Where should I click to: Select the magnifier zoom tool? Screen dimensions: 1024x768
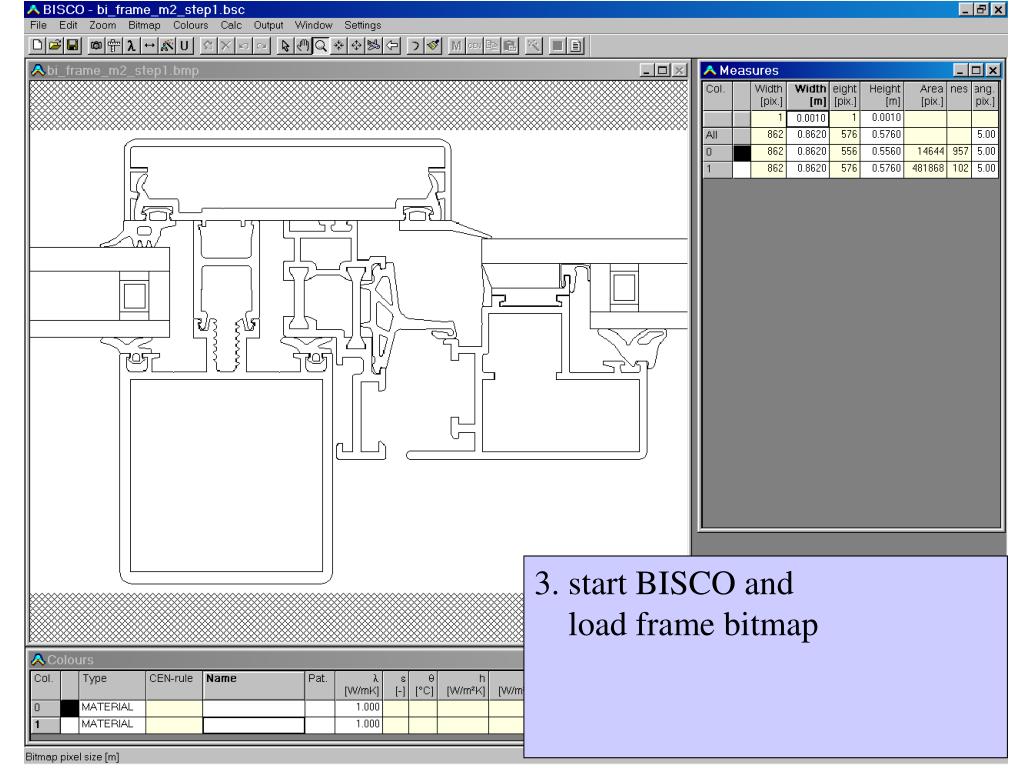pyautogui.click(x=320, y=46)
